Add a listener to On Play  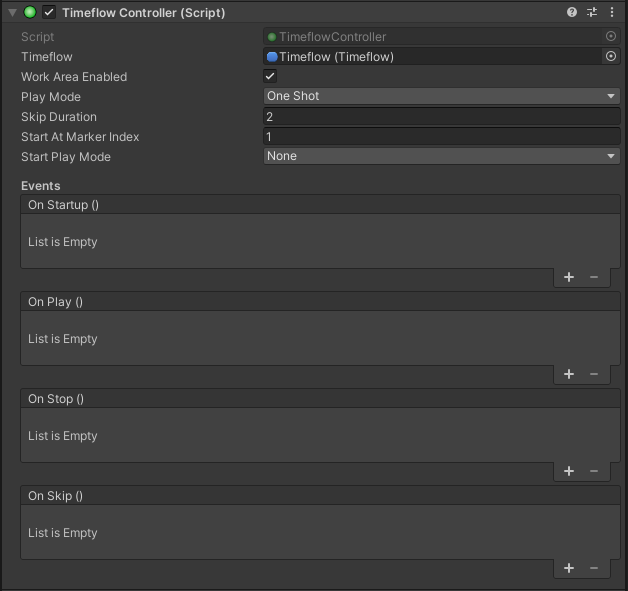pos(569,374)
